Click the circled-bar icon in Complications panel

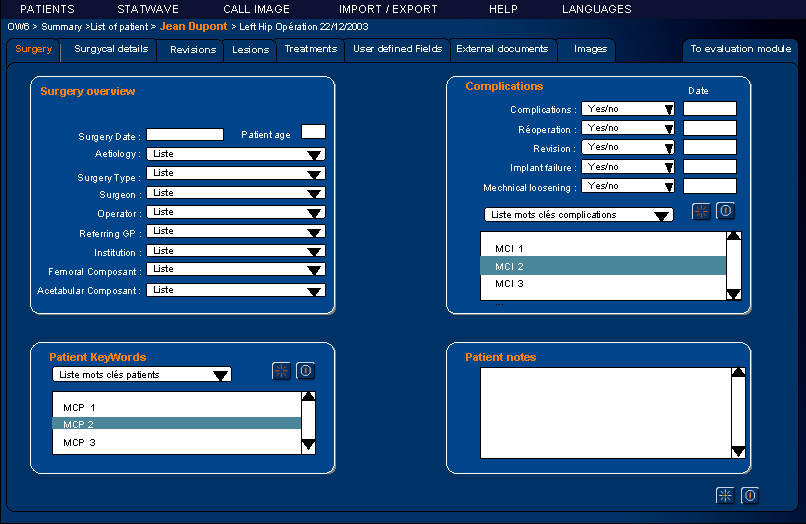coord(726,211)
